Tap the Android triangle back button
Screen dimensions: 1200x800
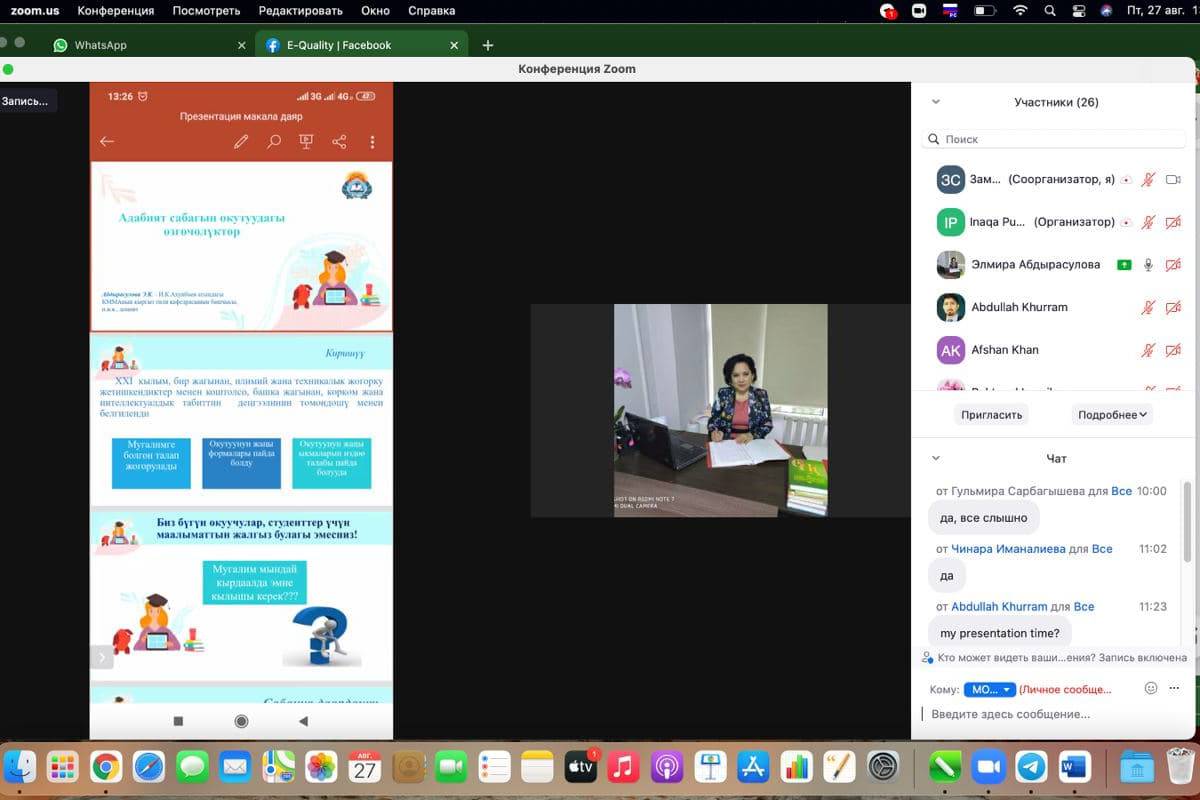(303, 721)
